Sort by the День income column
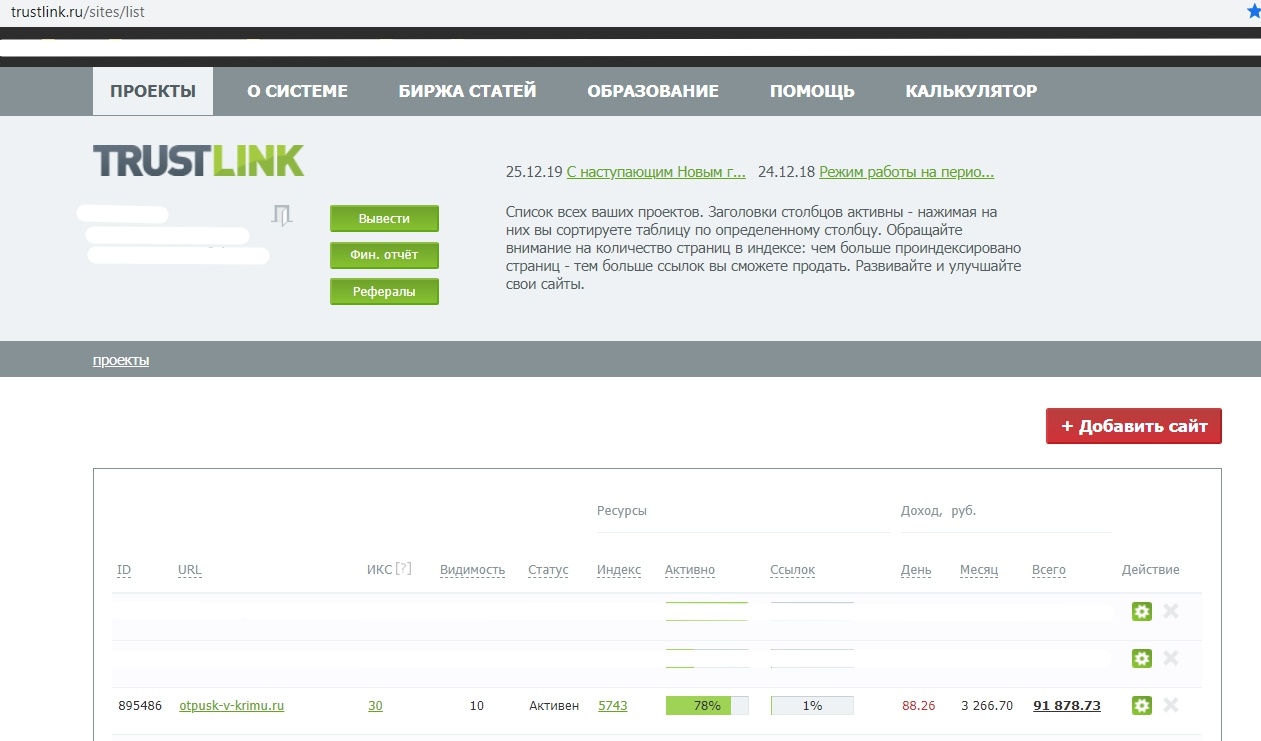 [916, 570]
